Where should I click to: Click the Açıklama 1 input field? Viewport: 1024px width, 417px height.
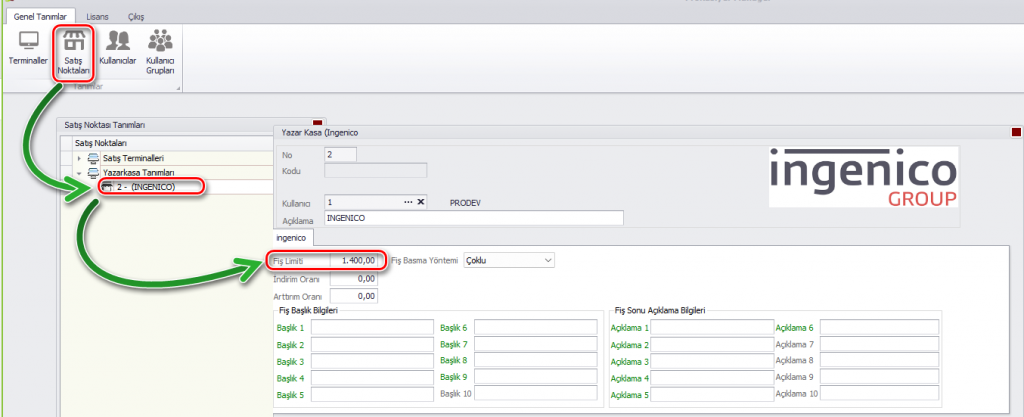point(712,328)
